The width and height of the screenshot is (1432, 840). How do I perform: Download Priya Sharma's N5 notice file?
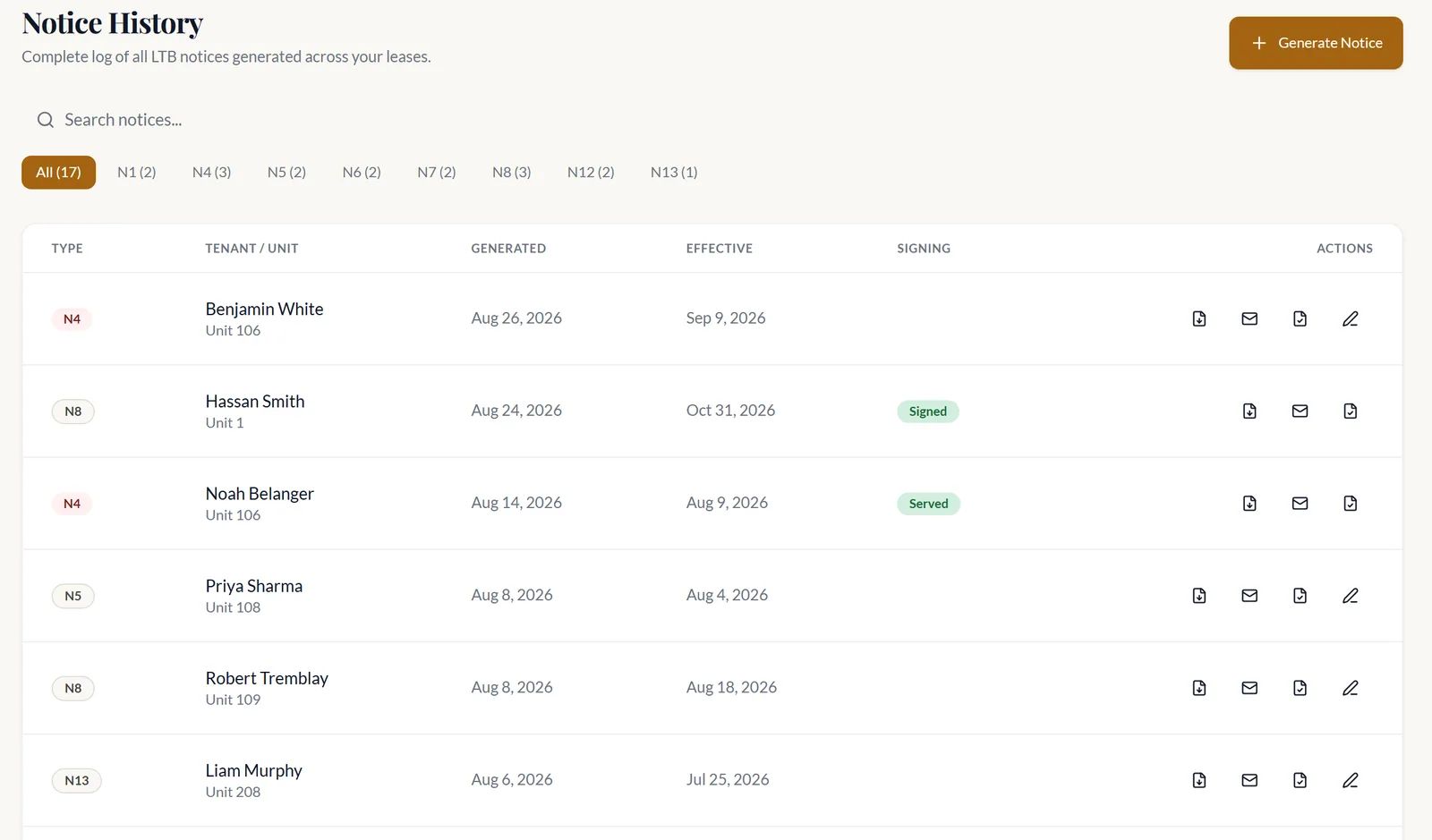(1199, 595)
